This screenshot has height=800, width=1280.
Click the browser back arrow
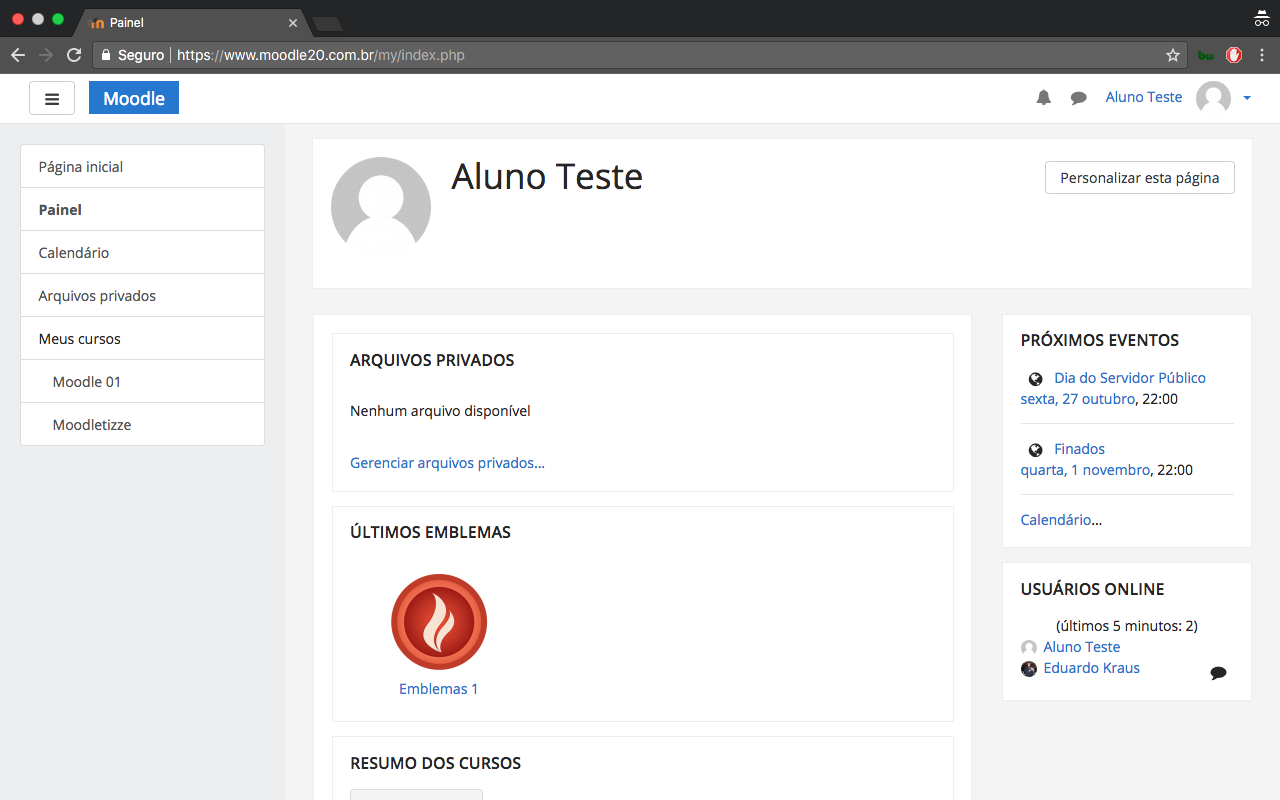pos(17,55)
